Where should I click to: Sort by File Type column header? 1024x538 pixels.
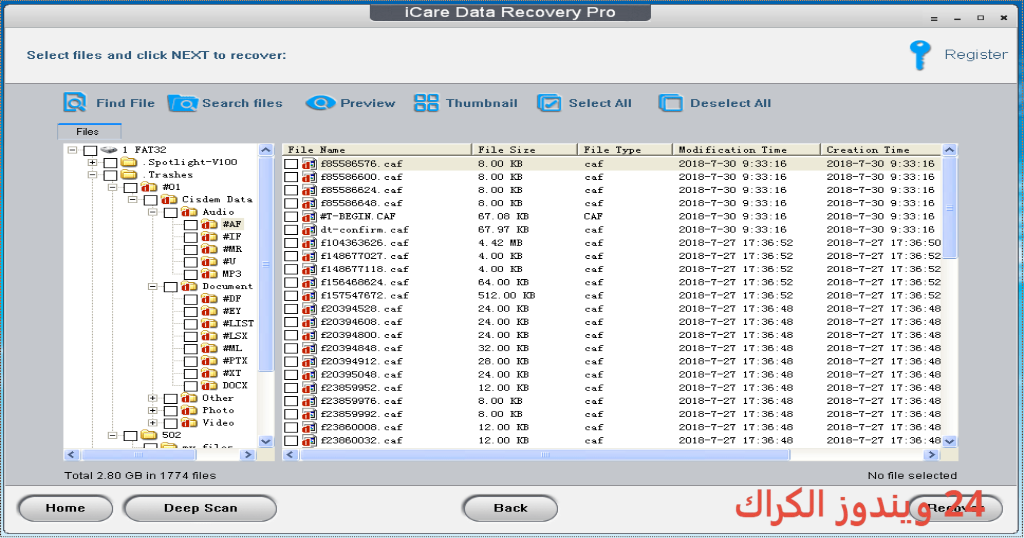pos(625,150)
